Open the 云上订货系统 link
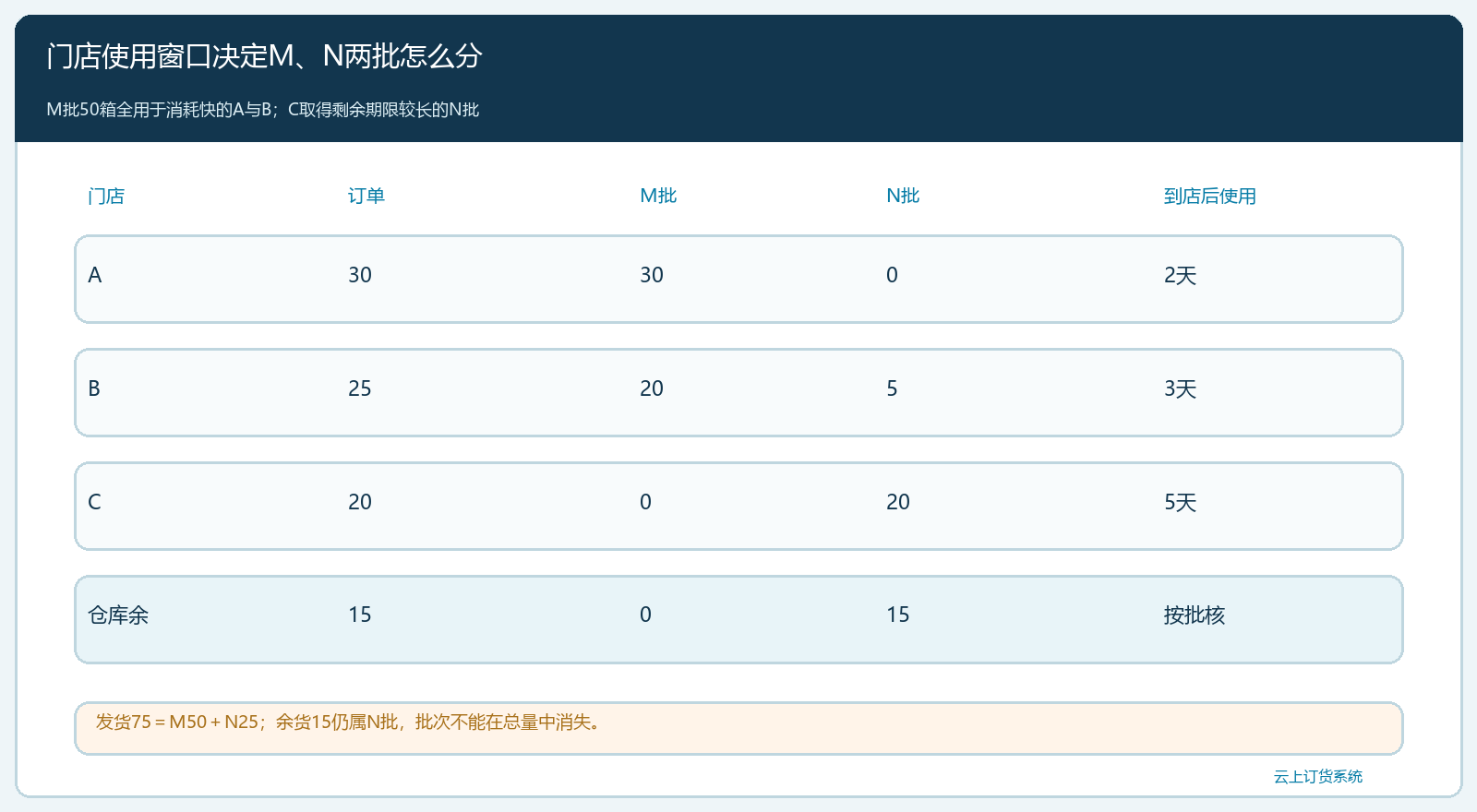This screenshot has height=812, width=1477. point(1317,776)
